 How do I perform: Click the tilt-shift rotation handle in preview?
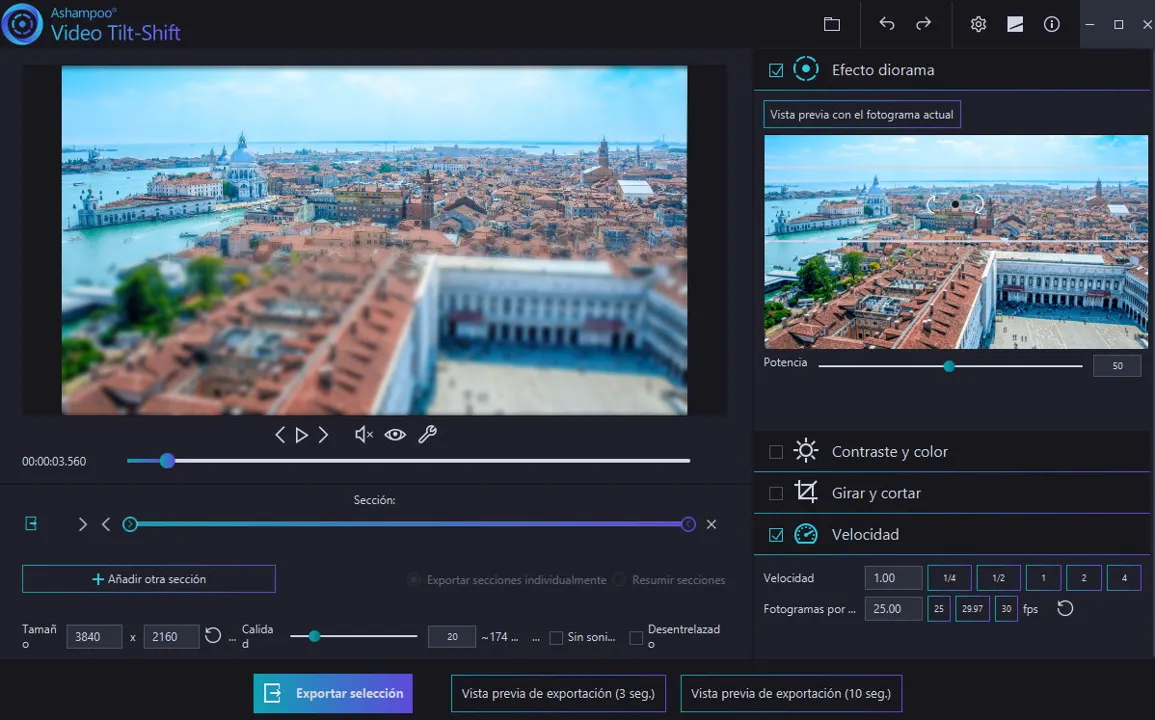click(955, 204)
